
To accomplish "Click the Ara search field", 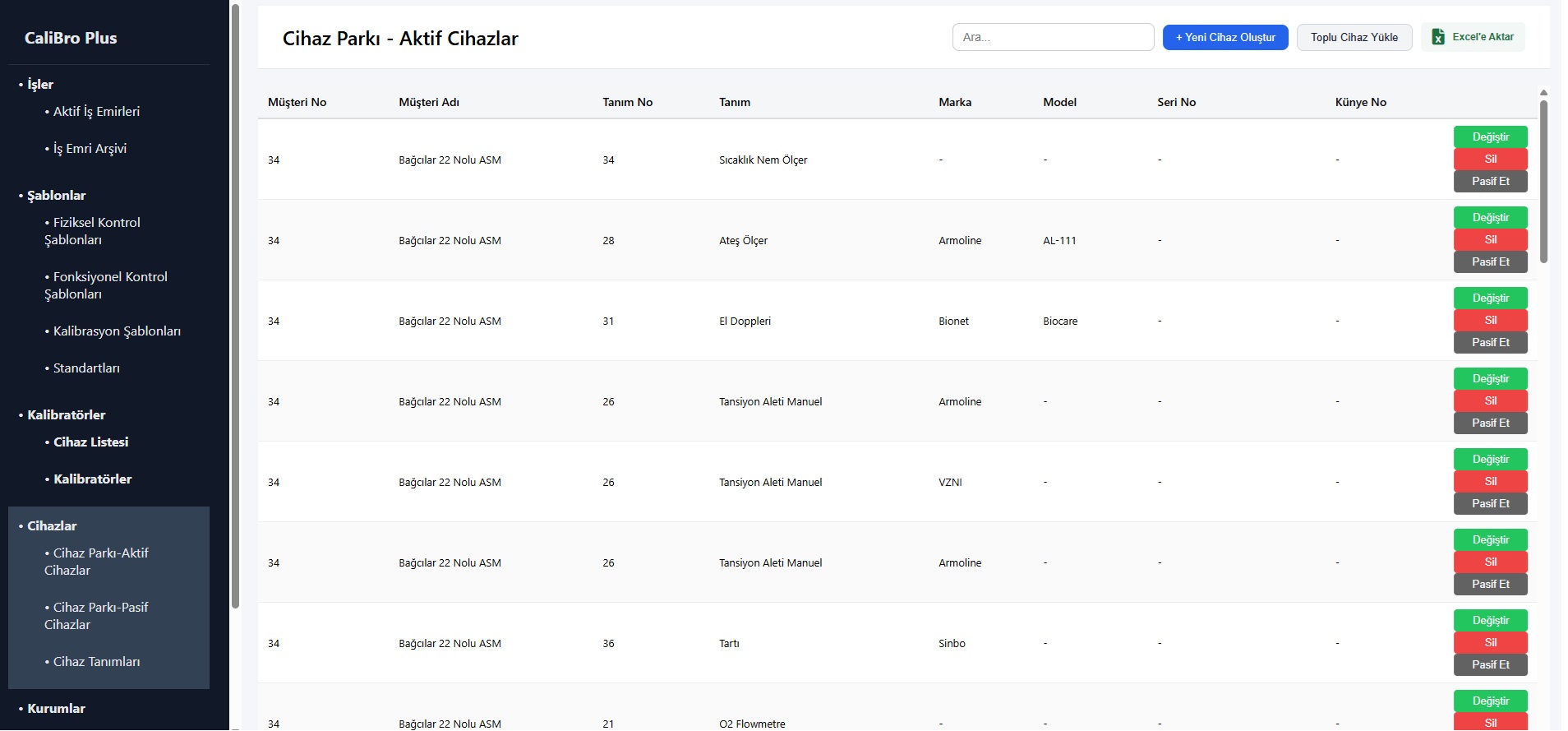I will (x=1053, y=37).
